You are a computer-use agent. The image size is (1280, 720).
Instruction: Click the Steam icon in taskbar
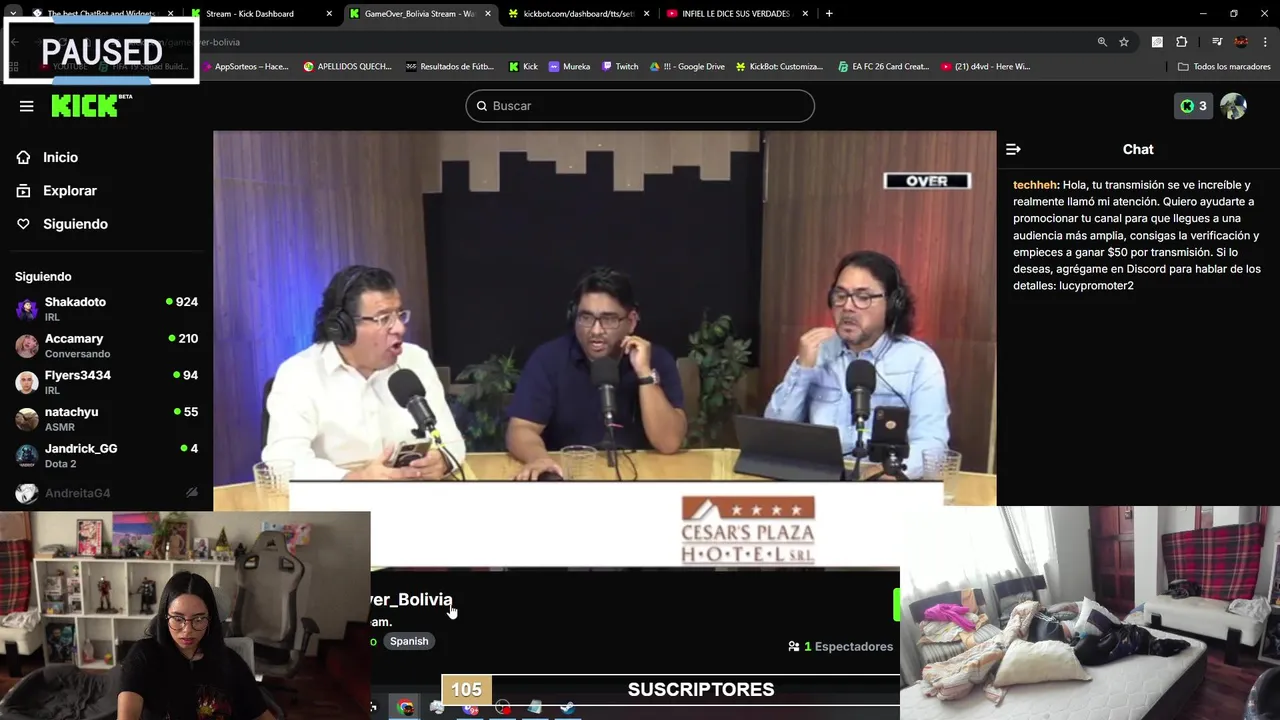pyautogui.click(x=567, y=708)
